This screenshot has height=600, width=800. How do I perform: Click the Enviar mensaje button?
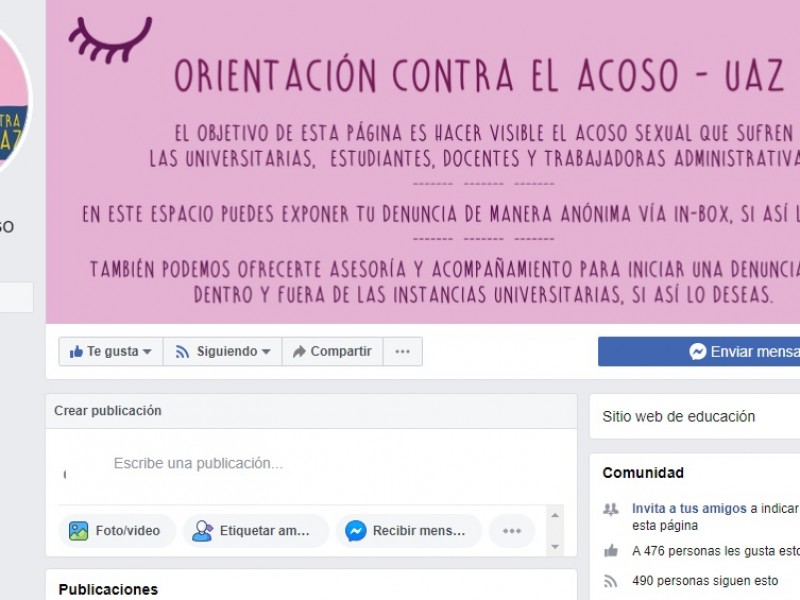[x=699, y=351]
